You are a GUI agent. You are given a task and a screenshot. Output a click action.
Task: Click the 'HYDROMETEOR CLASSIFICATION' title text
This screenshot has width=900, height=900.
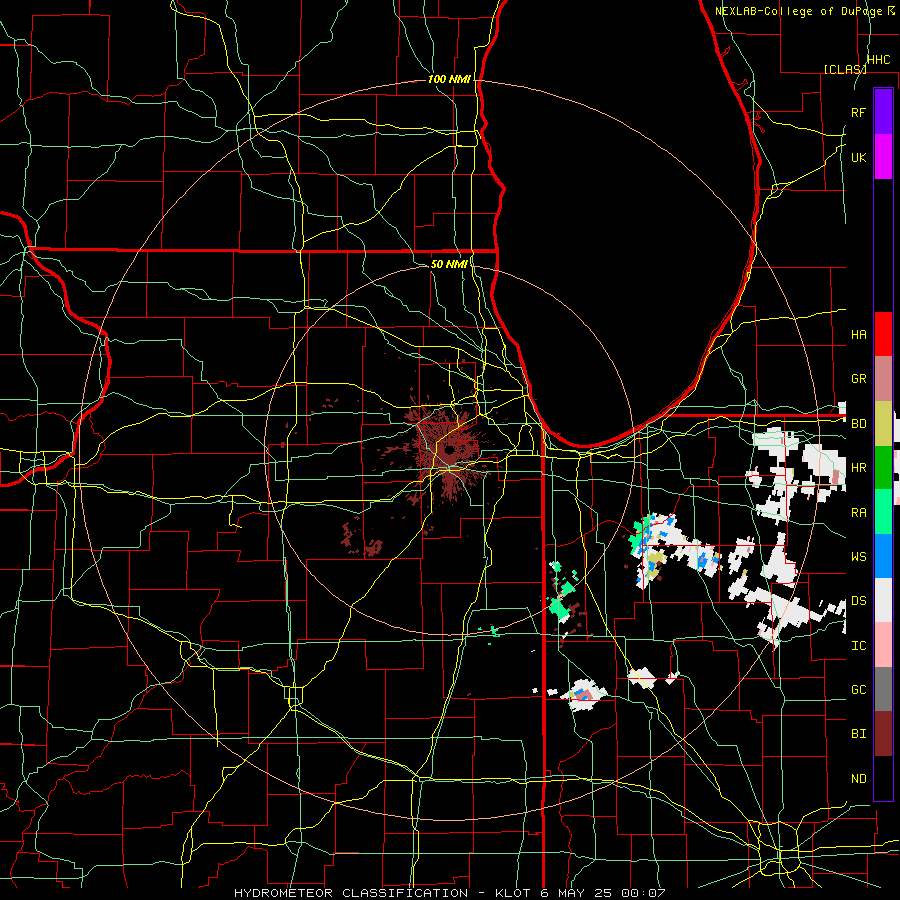(351, 893)
